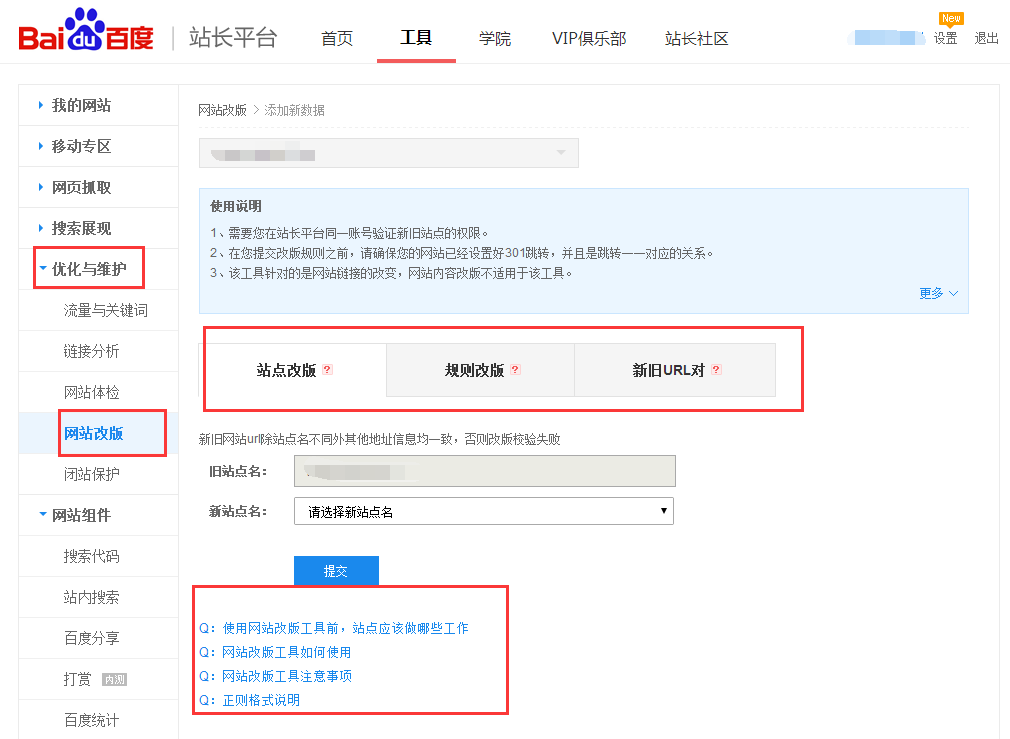1010x739 pixels.
Task: Expand 移动专区 sidebar section
Action: [x=81, y=146]
